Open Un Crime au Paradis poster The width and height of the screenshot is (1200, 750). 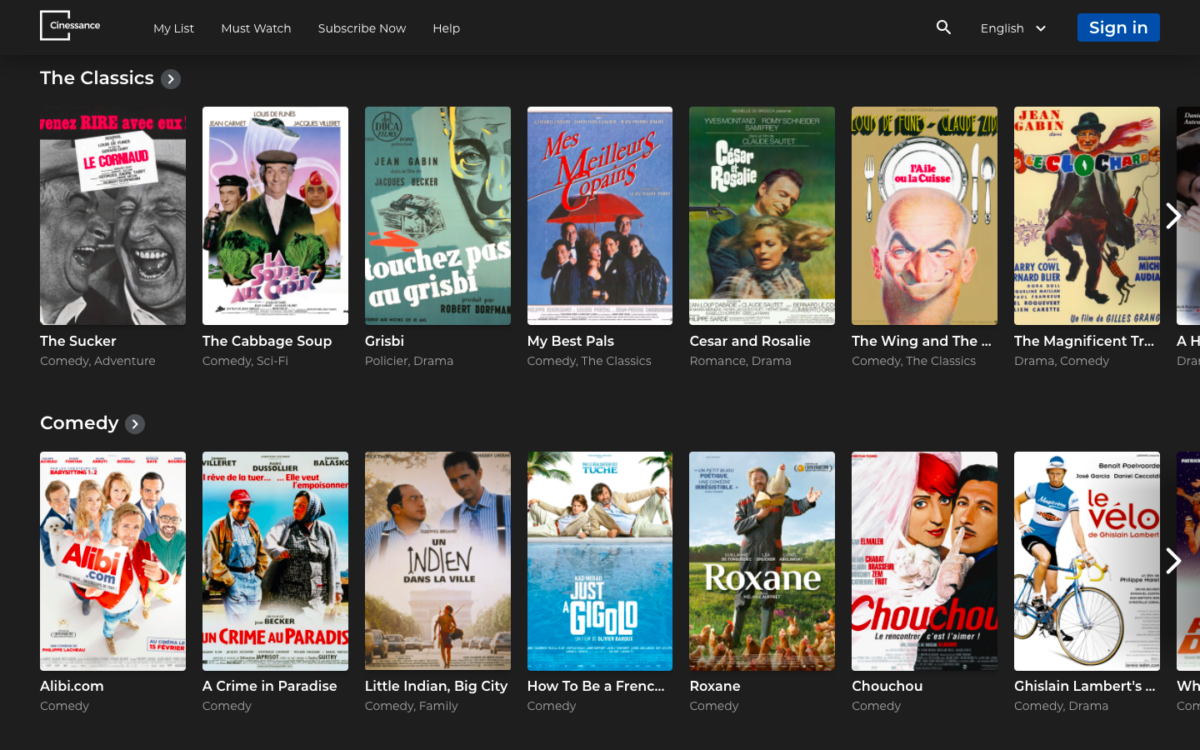(x=275, y=561)
